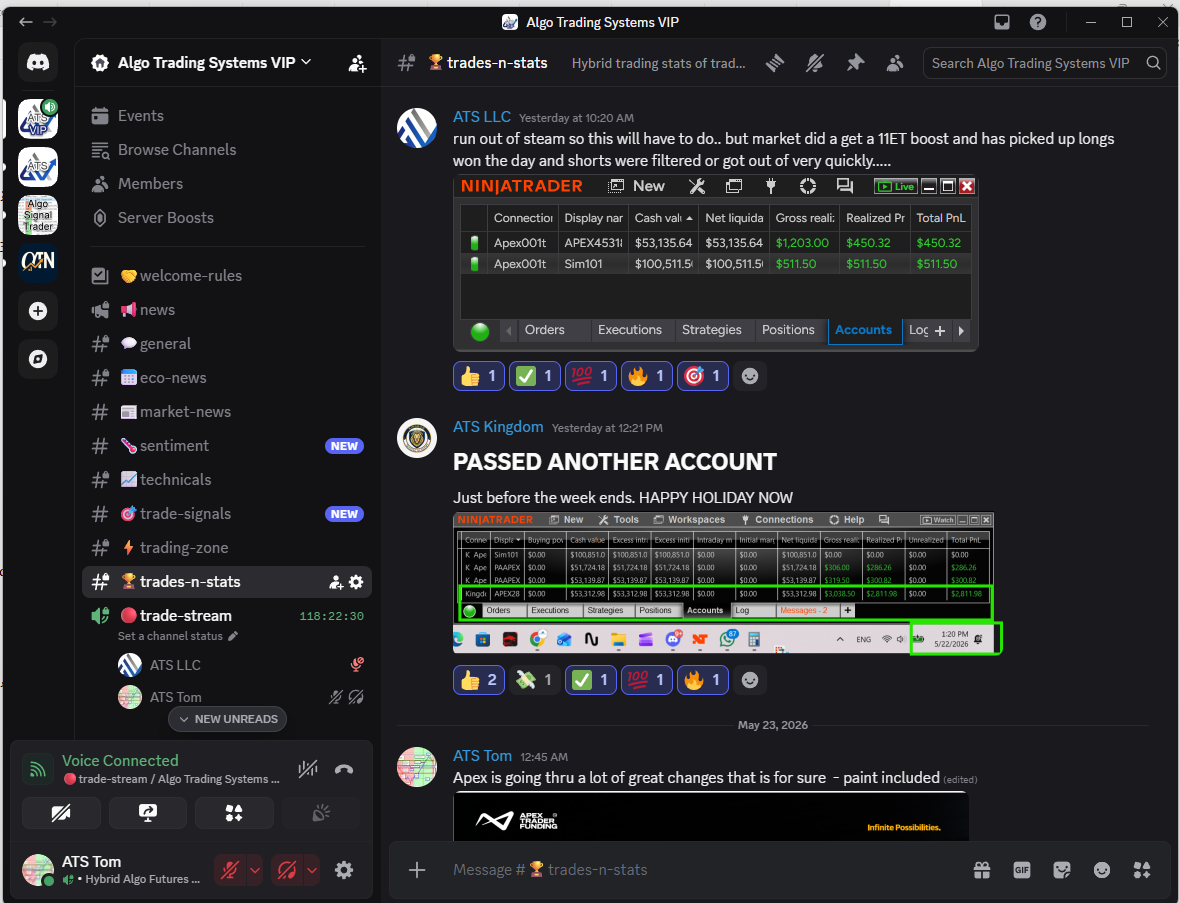This screenshot has width=1180, height=903.
Task: Undeafen headphones in user panel
Action: coord(287,871)
